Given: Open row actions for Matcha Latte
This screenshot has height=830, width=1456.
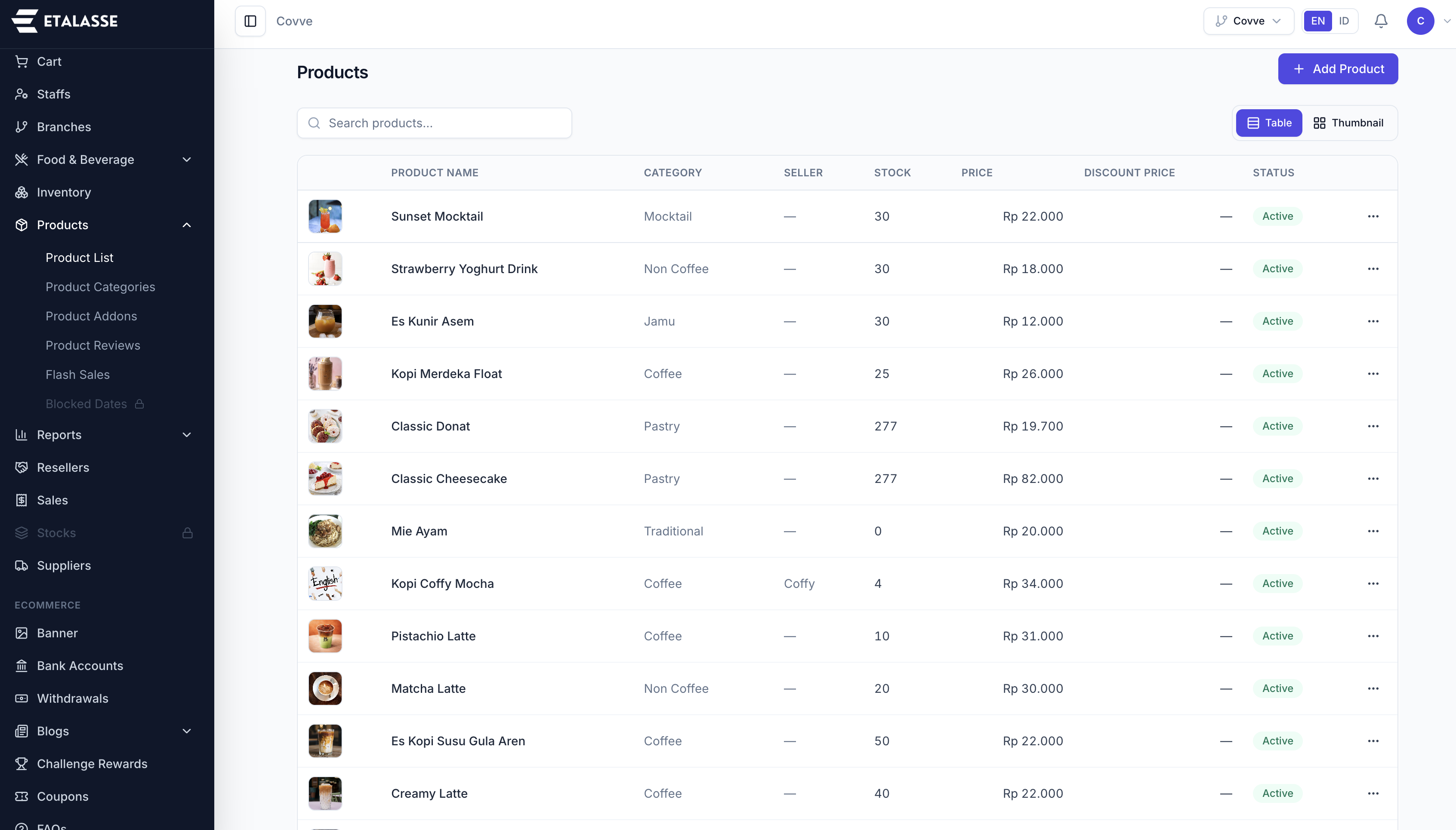Looking at the screenshot, I should (x=1373, y=688).
